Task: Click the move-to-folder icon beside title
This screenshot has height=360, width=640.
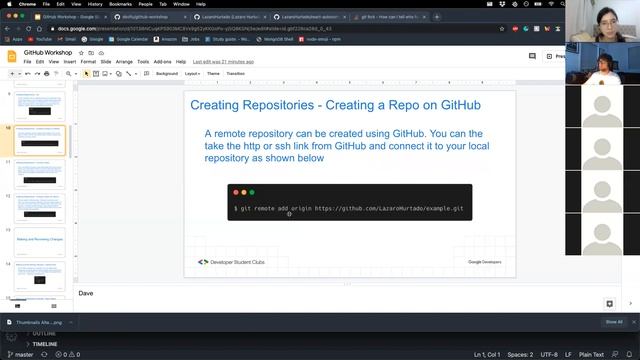Action: click(x=91, y=53)
